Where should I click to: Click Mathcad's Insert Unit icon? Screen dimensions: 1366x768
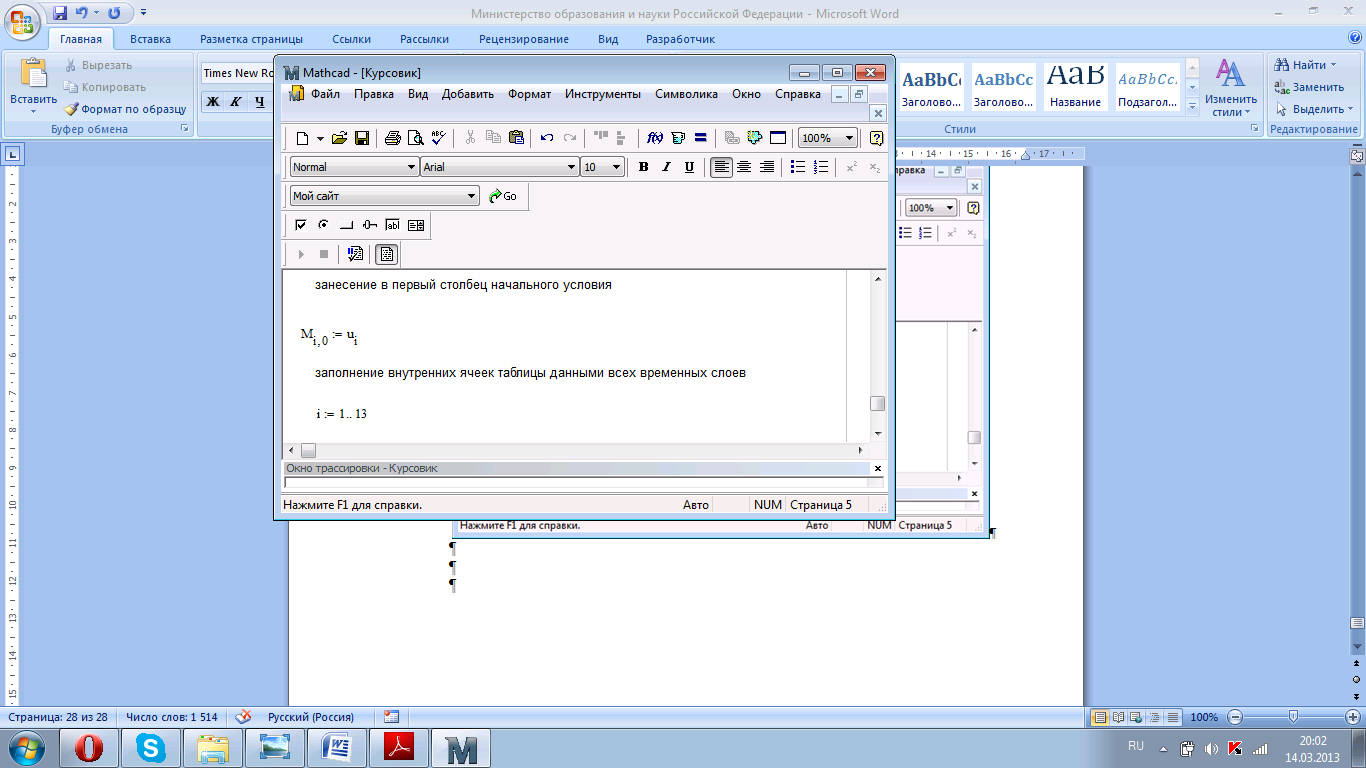tap(678, 138)
